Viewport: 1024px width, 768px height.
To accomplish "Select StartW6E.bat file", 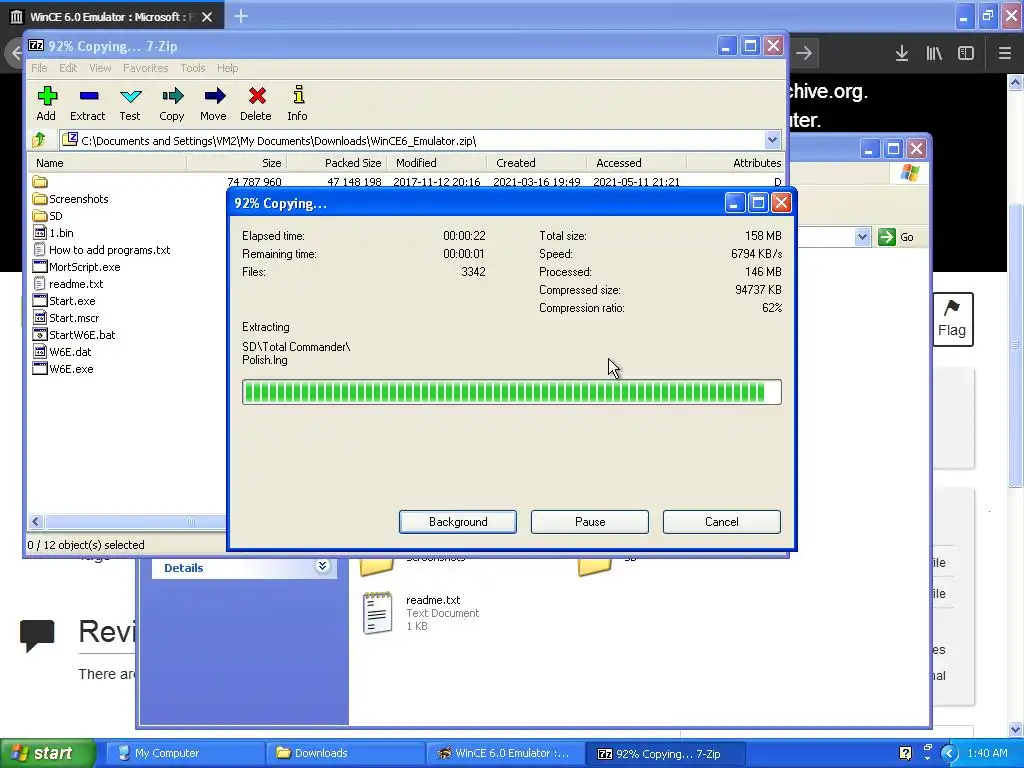I will 74,334.
